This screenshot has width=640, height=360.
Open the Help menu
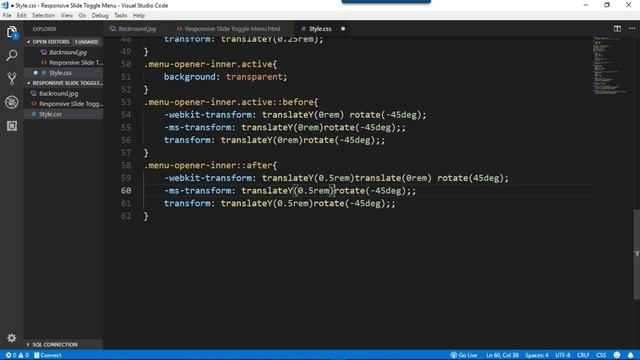coord(139,16)
